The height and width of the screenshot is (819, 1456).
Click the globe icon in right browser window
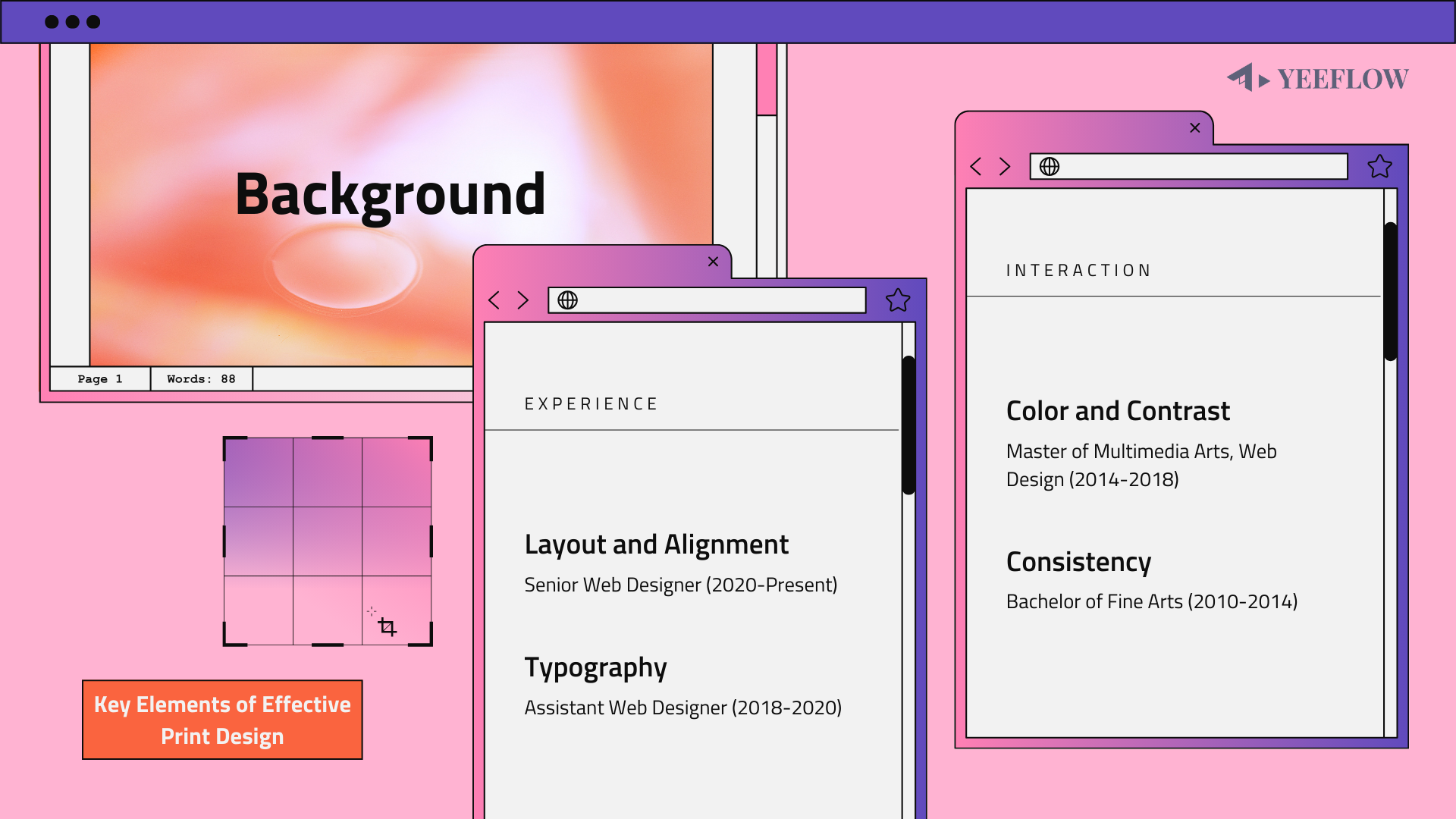coord(1050,165)
